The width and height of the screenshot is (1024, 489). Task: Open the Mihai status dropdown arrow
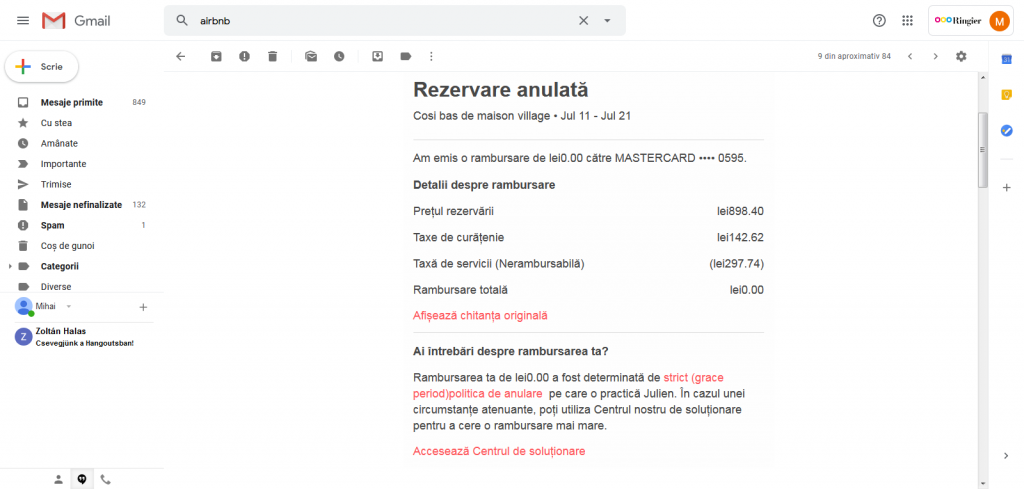(69, 306)
